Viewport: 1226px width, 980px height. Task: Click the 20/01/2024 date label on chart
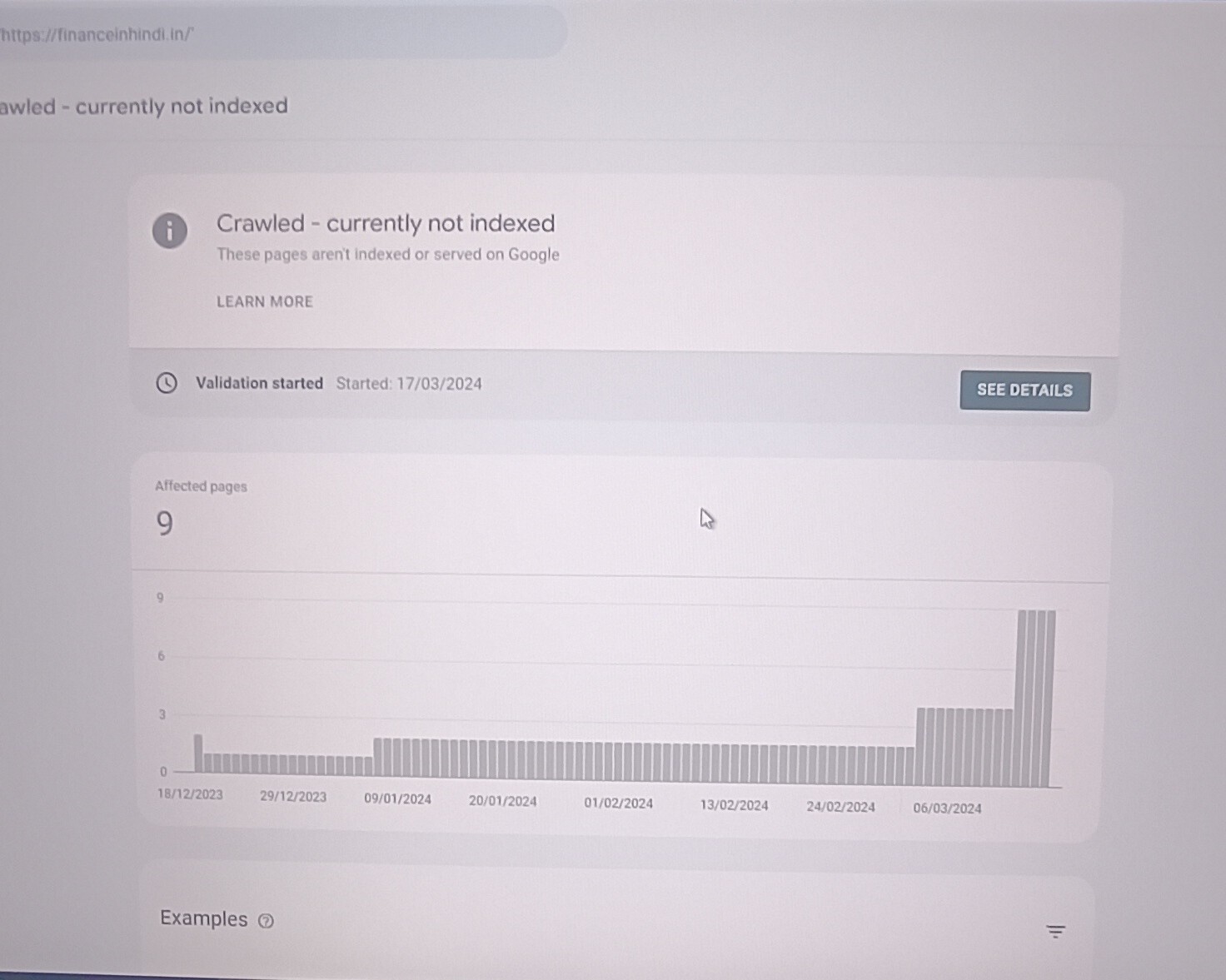(x=502, y=801)
